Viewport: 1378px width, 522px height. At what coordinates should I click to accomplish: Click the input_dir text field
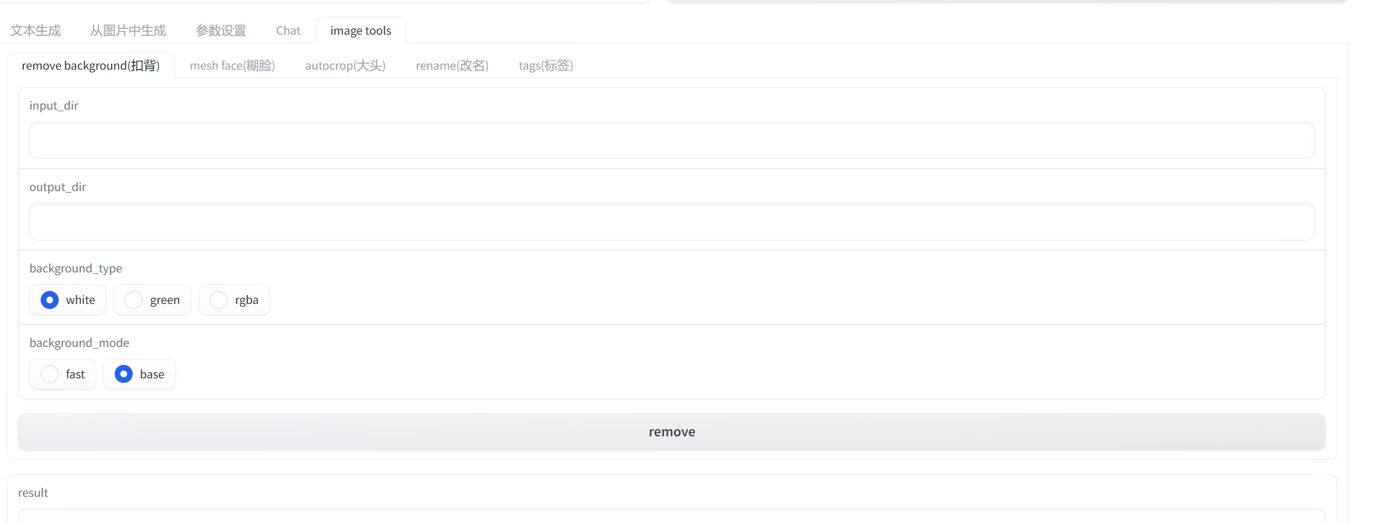click(x=672, y=141)
